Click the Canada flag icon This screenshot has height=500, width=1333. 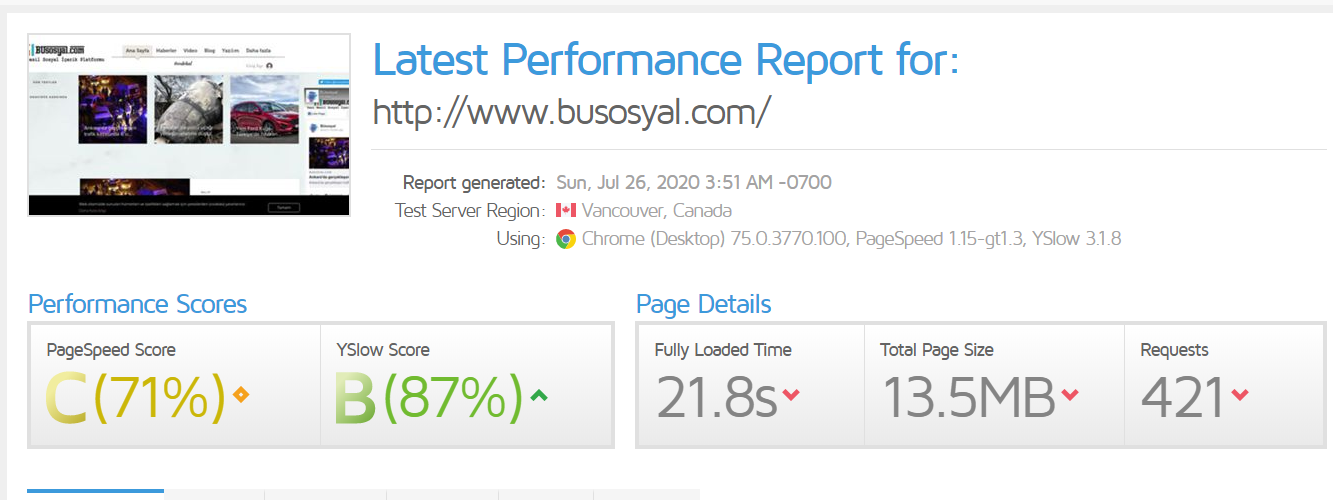tap(566, 211)
